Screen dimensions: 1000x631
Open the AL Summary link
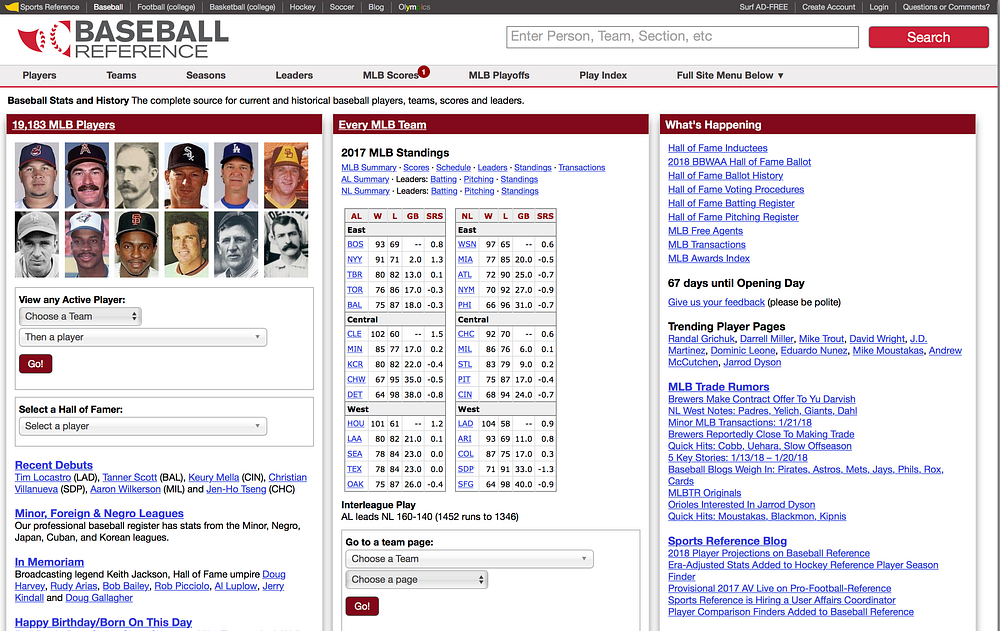point(365,179)
